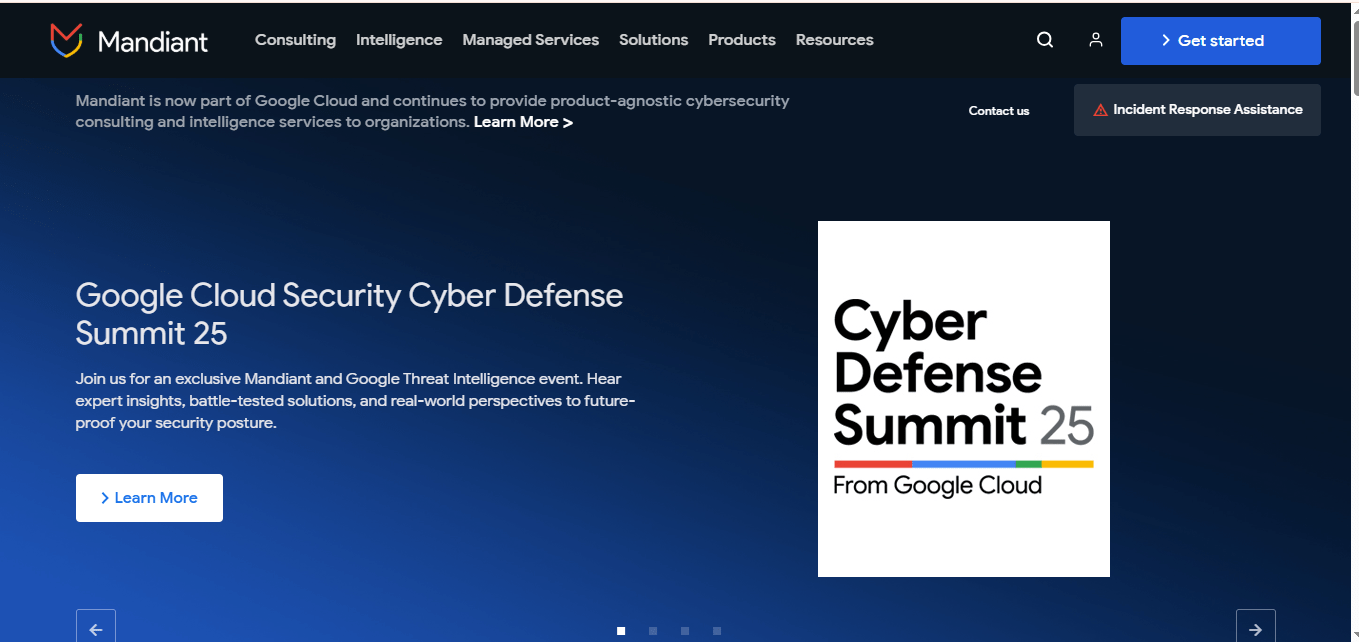Open the Consulting menu
The width and height of the screenshot is (1359, 642).
pyautogui.click(x=295, y=40)
